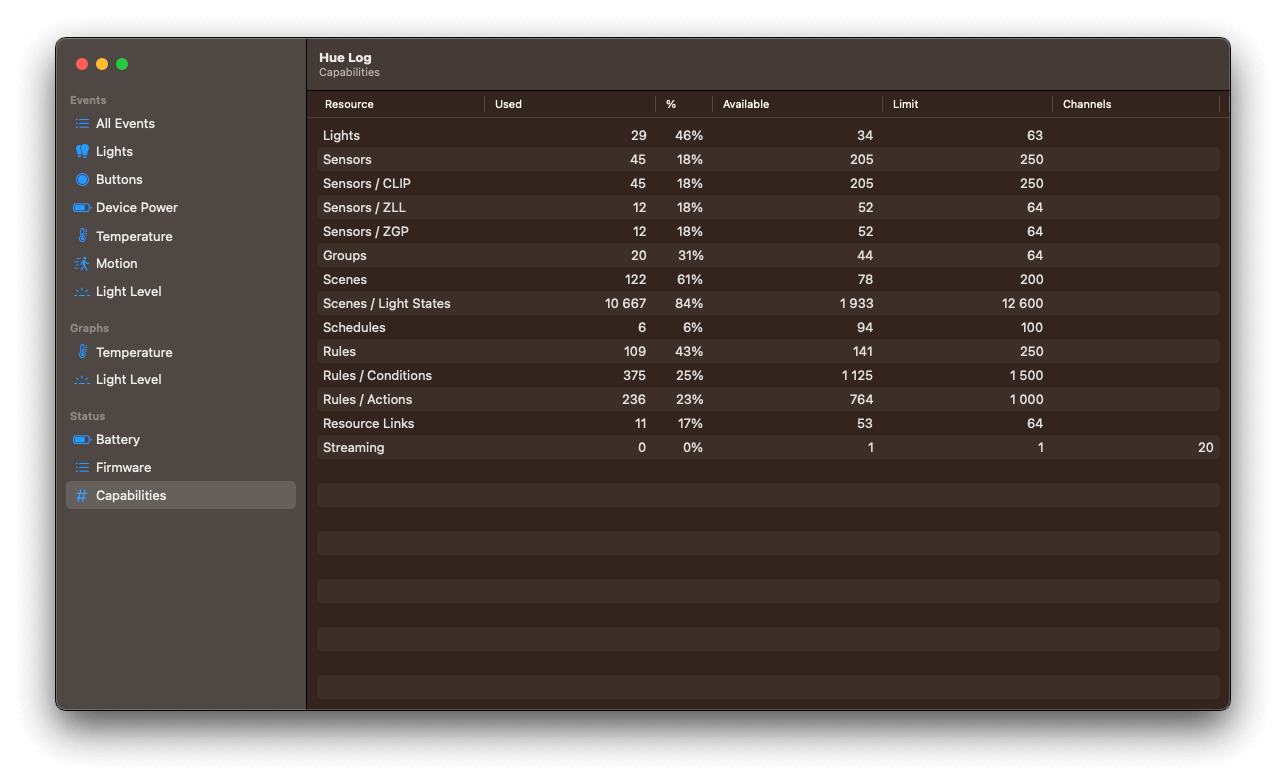1286x784 pixels.
Task: Click the Resource column header
Action: [348, 104]
